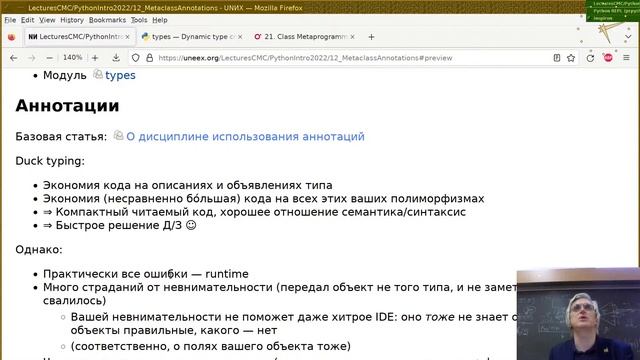Click bullet Быстрое решение Д/З

pyautogui.click(x=120, y=226)
